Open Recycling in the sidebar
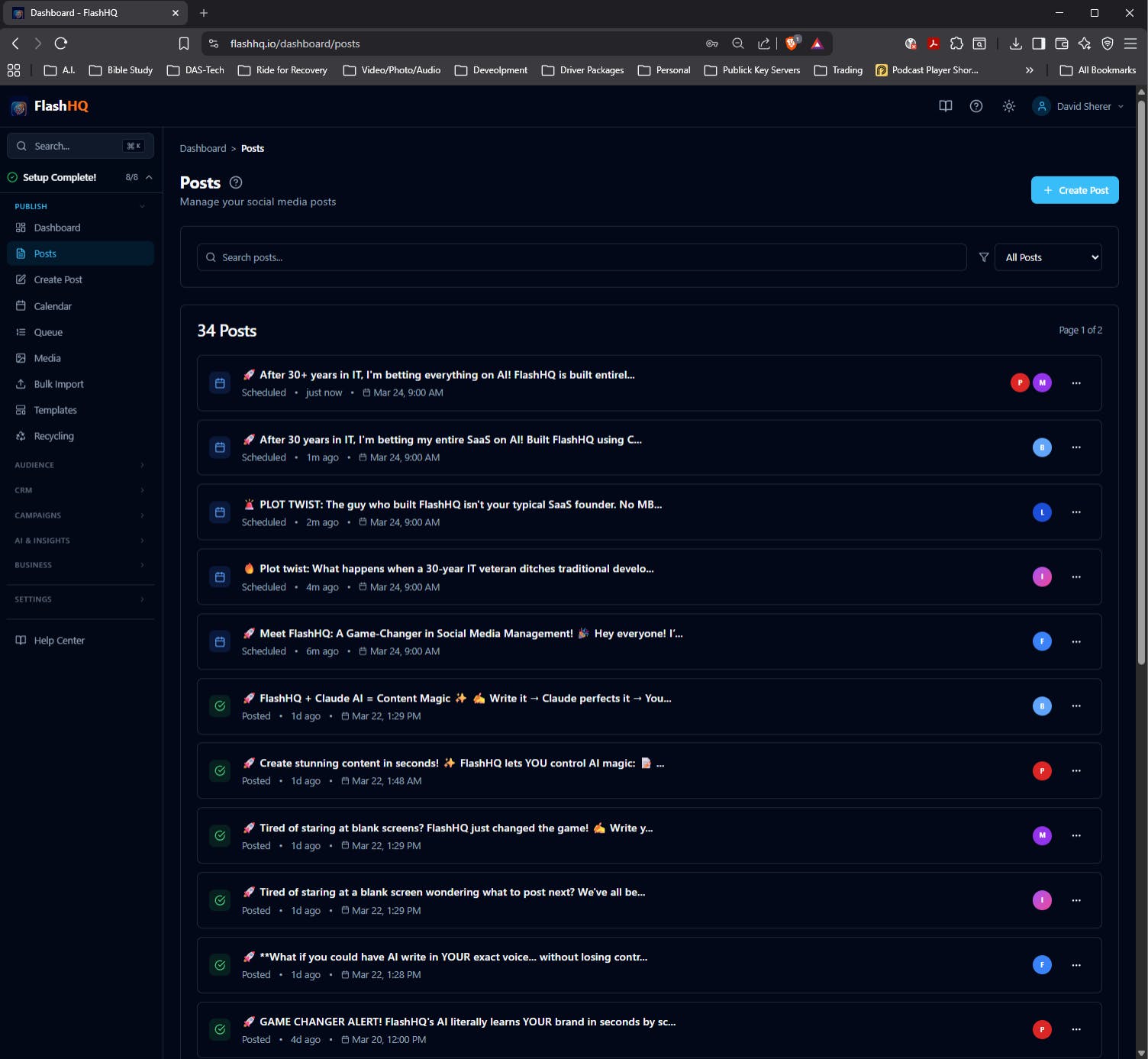 click(x=53, y=436)
